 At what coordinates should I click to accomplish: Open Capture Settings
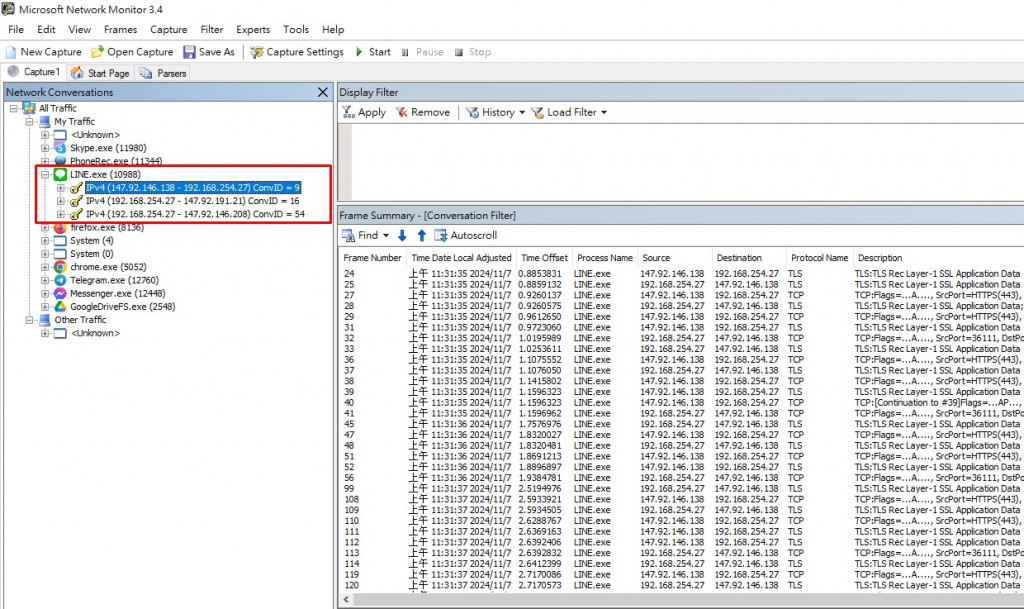click(x=296, y=52)
